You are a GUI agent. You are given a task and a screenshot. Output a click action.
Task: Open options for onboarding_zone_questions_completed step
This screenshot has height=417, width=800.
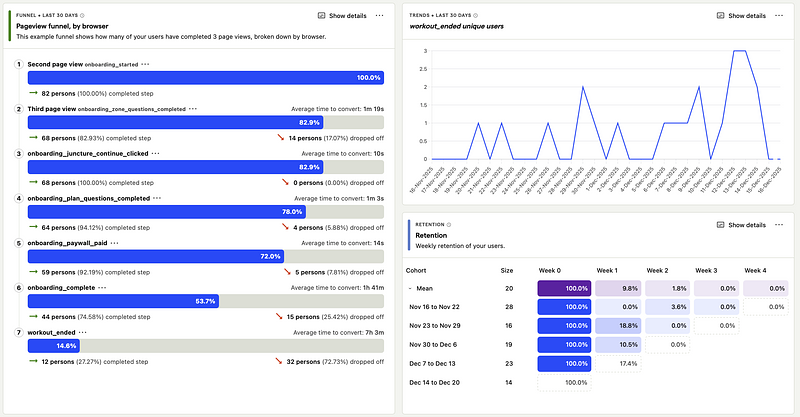pos(192,108)
